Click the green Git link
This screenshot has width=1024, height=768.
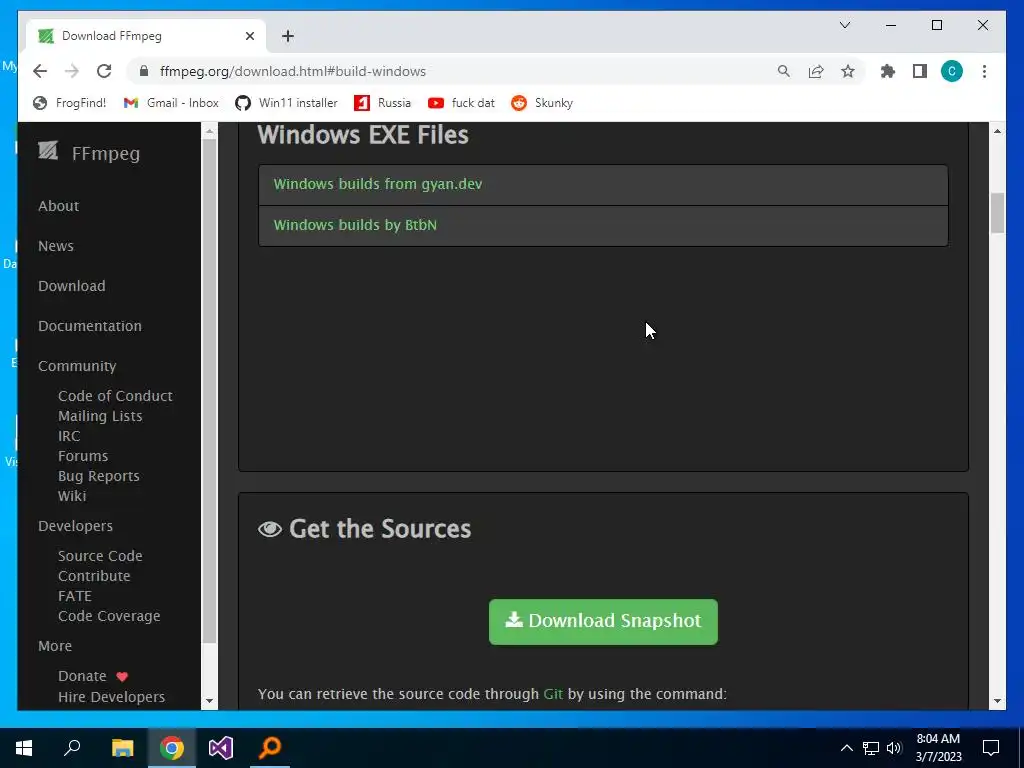(552, 694)
